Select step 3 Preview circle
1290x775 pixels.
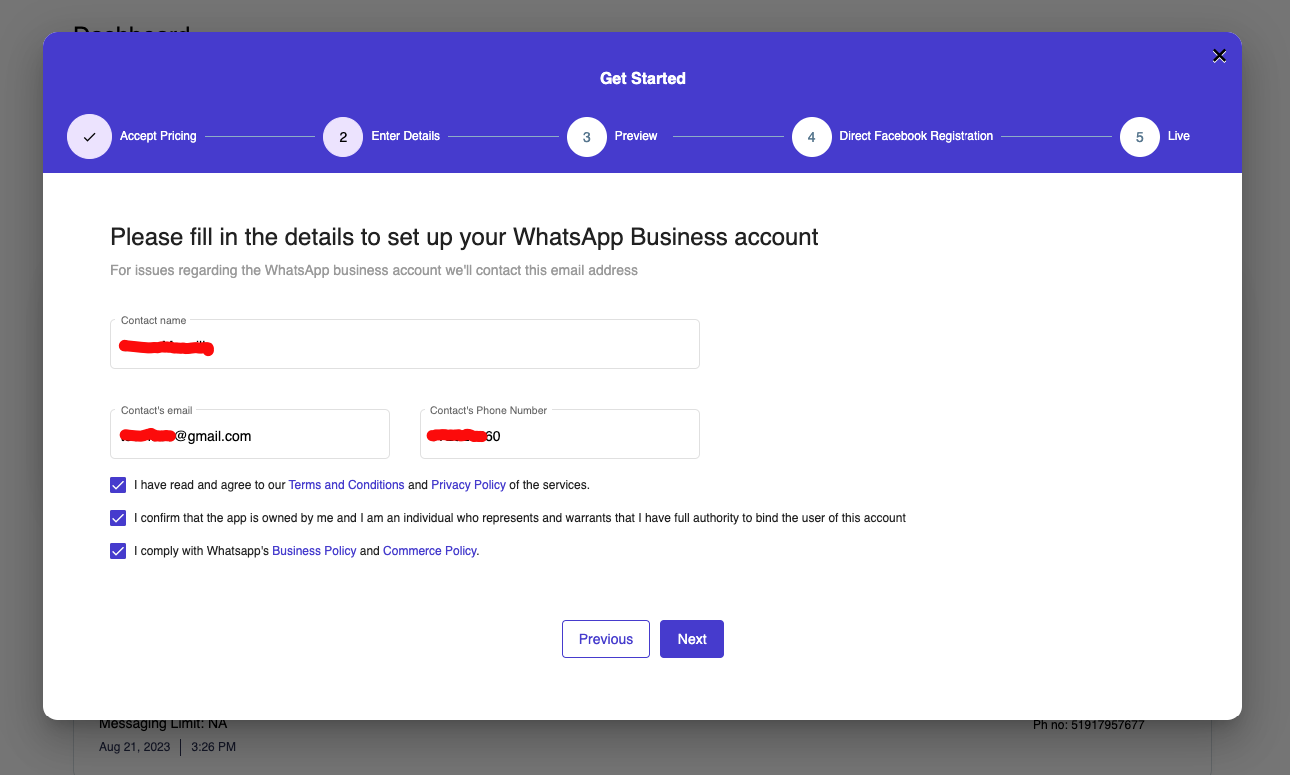point(587,137)
